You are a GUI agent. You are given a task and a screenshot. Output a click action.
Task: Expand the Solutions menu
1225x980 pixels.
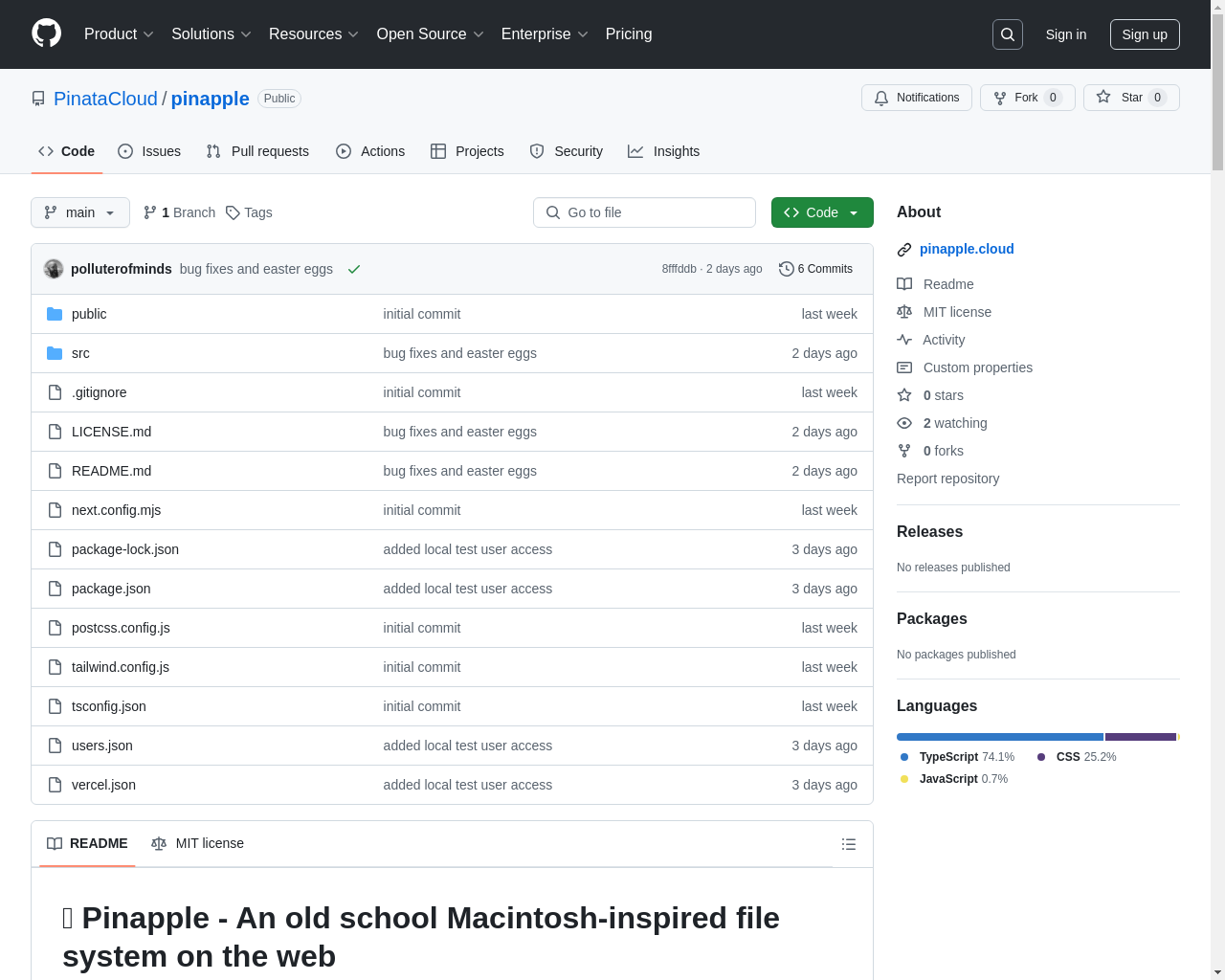(212, 34)
